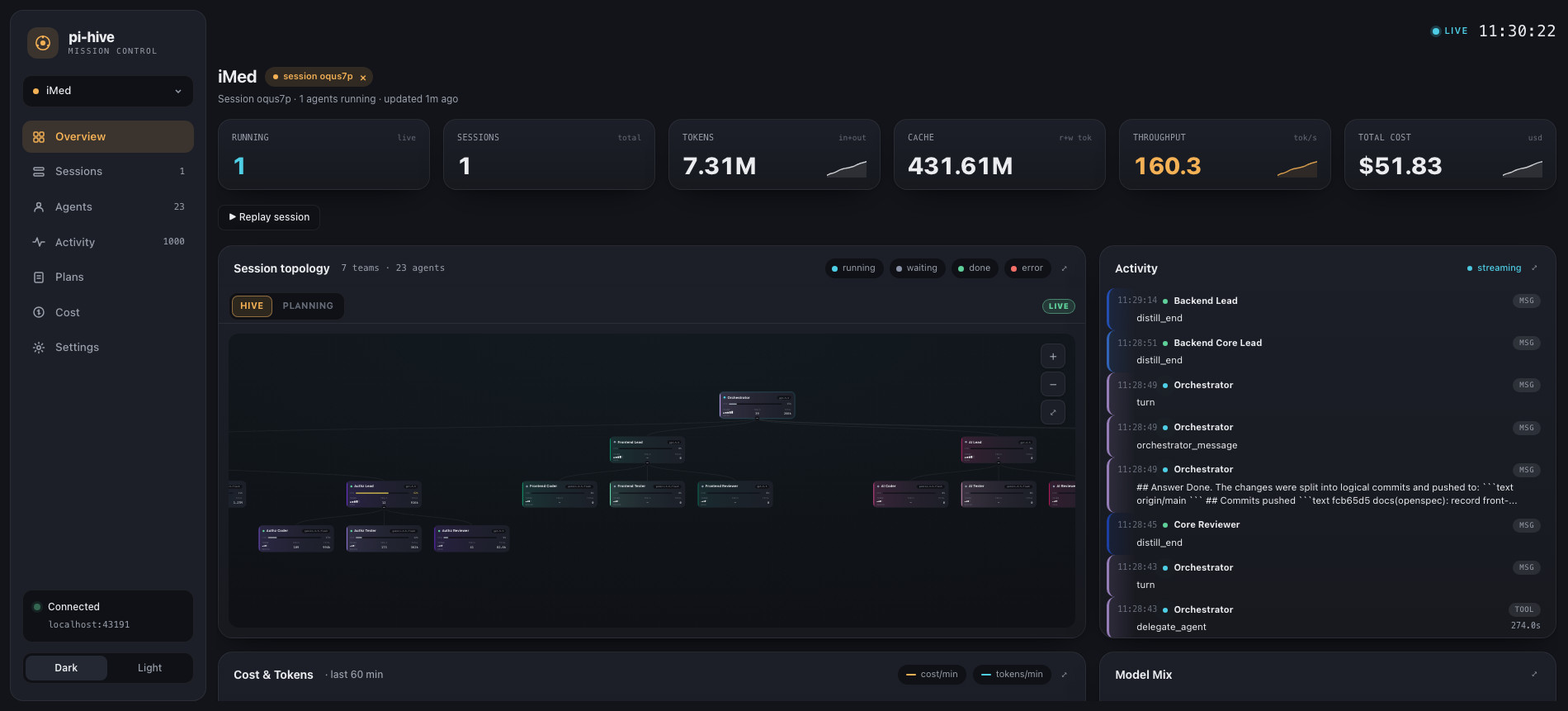This screenshot has width=1568, height=711.
Task: Open Settings in the sidebar
Action: point(108,348)
